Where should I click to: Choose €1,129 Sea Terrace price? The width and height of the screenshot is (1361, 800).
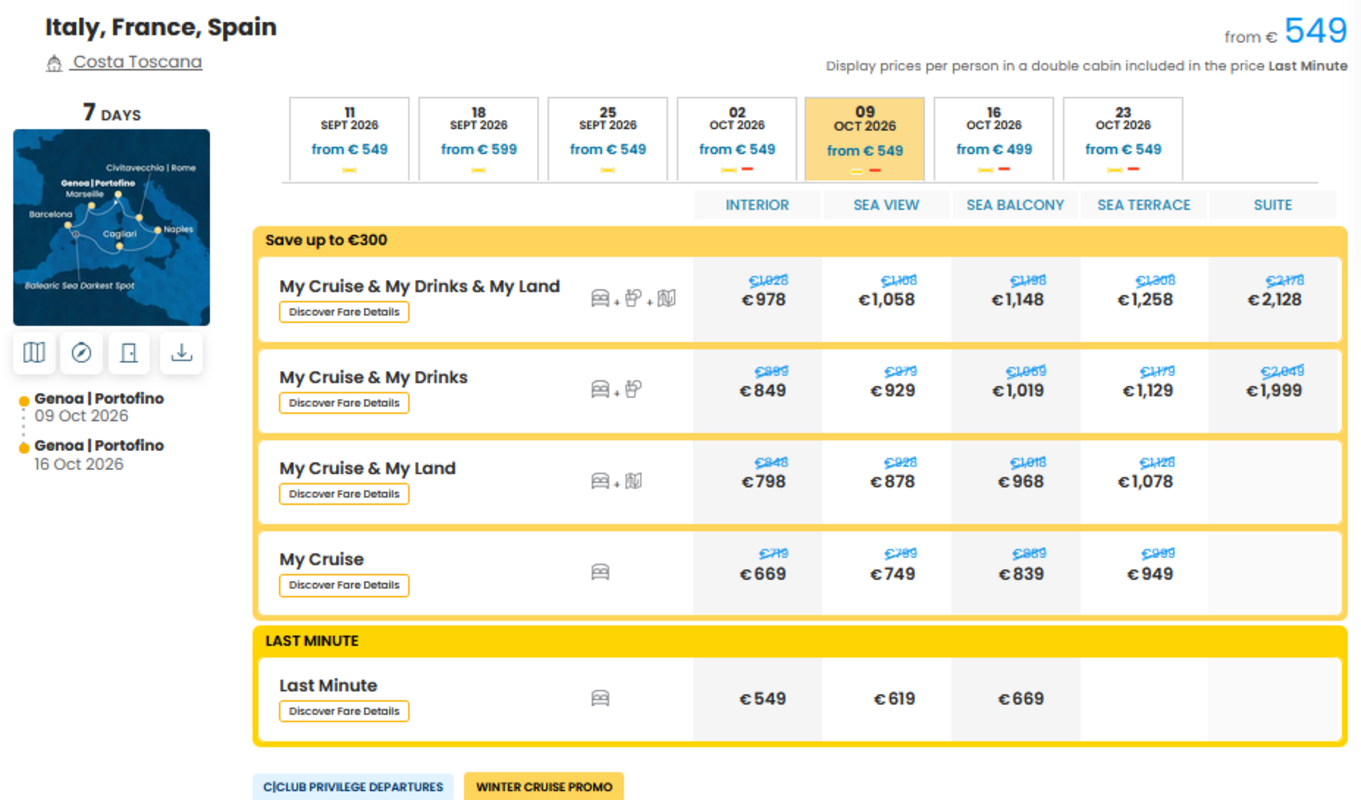point(1148,390)
